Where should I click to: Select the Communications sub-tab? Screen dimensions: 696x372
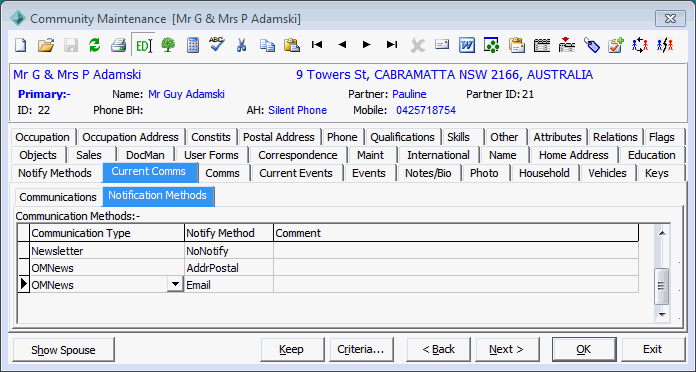(58, 197)
